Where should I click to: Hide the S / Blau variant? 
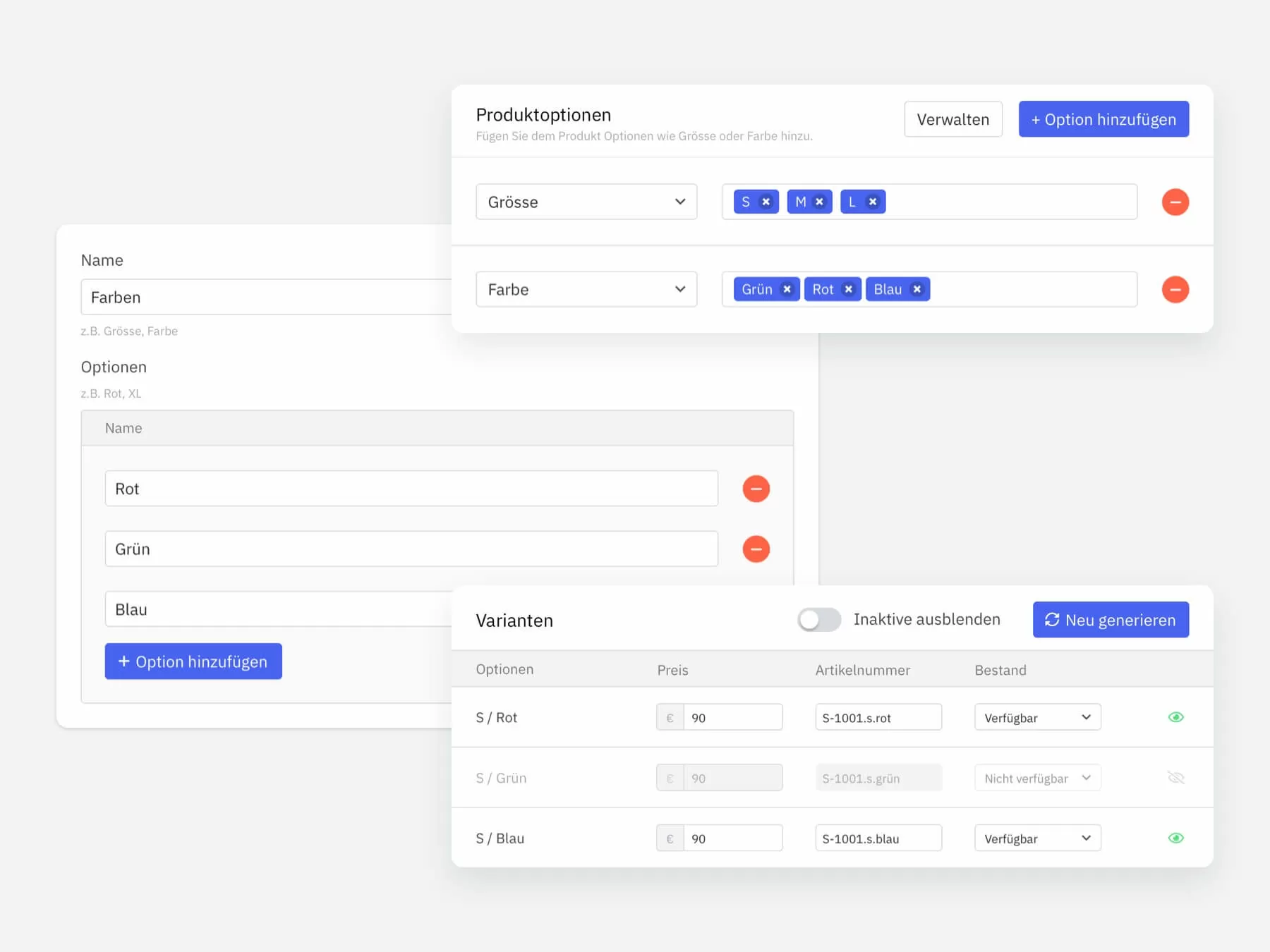[1175, 838]
